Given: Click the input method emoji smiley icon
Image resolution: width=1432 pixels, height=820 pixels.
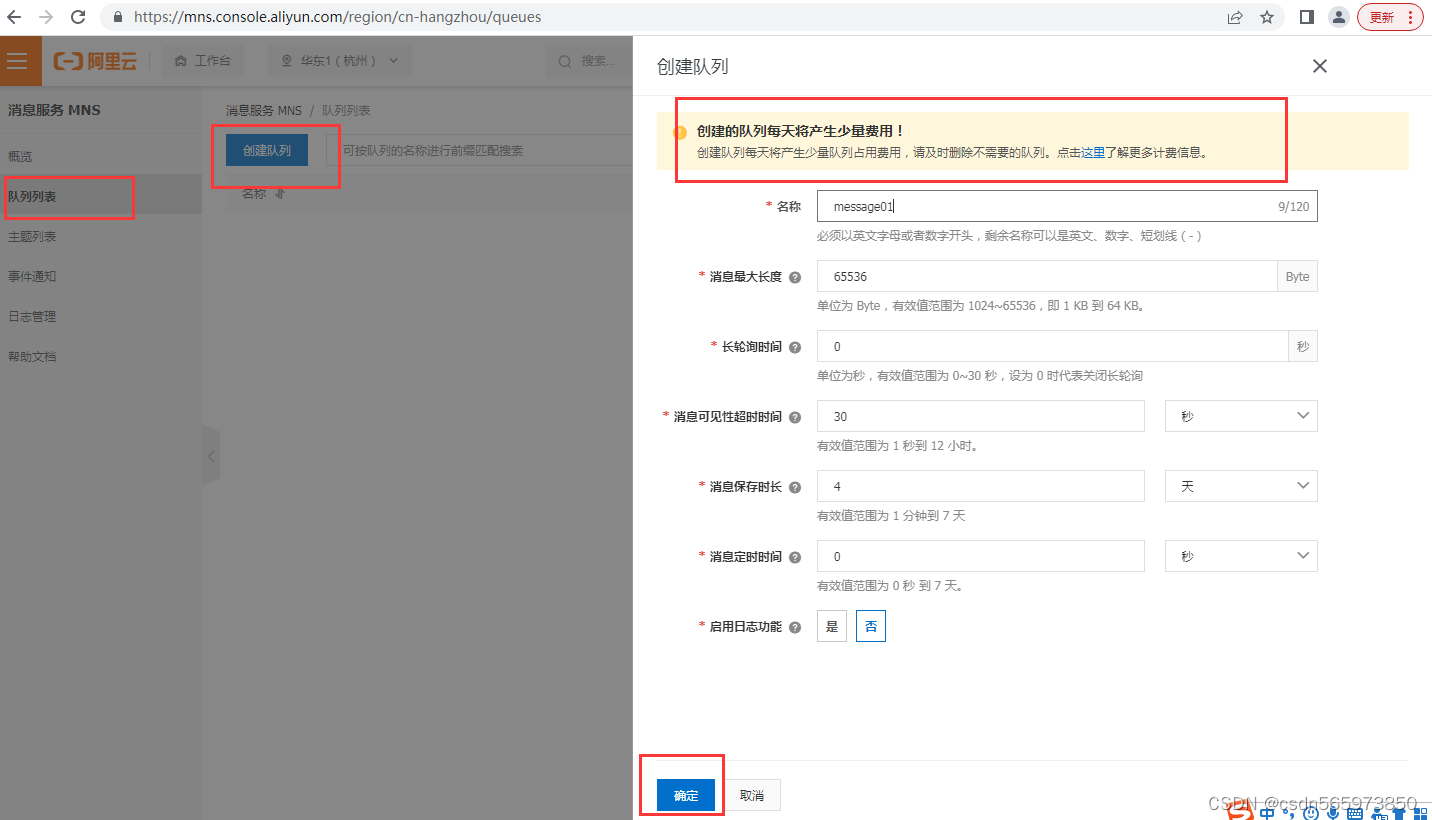Looking at the screenshot, I should click(x=1311, y=812).
